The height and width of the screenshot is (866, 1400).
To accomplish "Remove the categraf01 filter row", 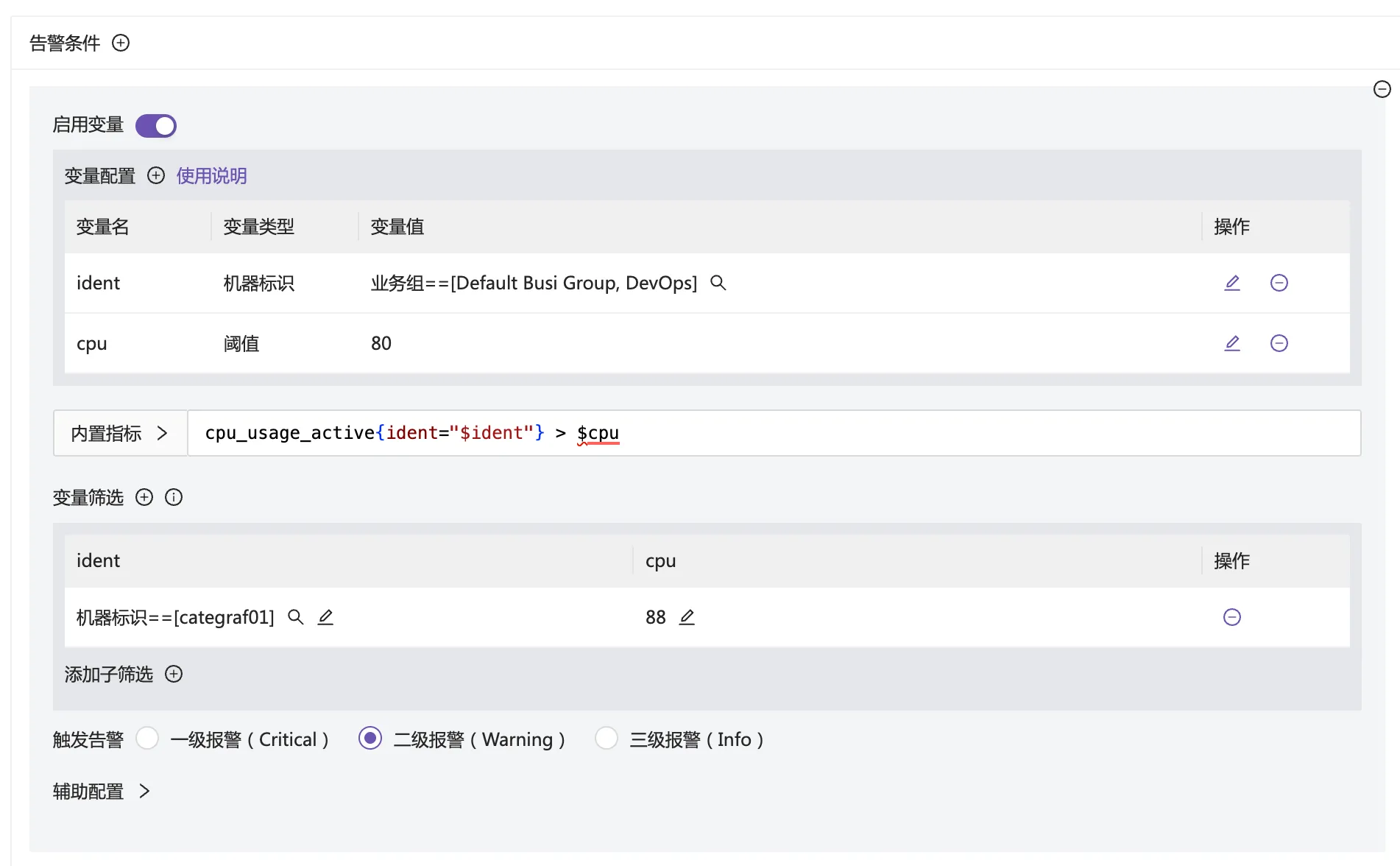I will pos(1231,617).
